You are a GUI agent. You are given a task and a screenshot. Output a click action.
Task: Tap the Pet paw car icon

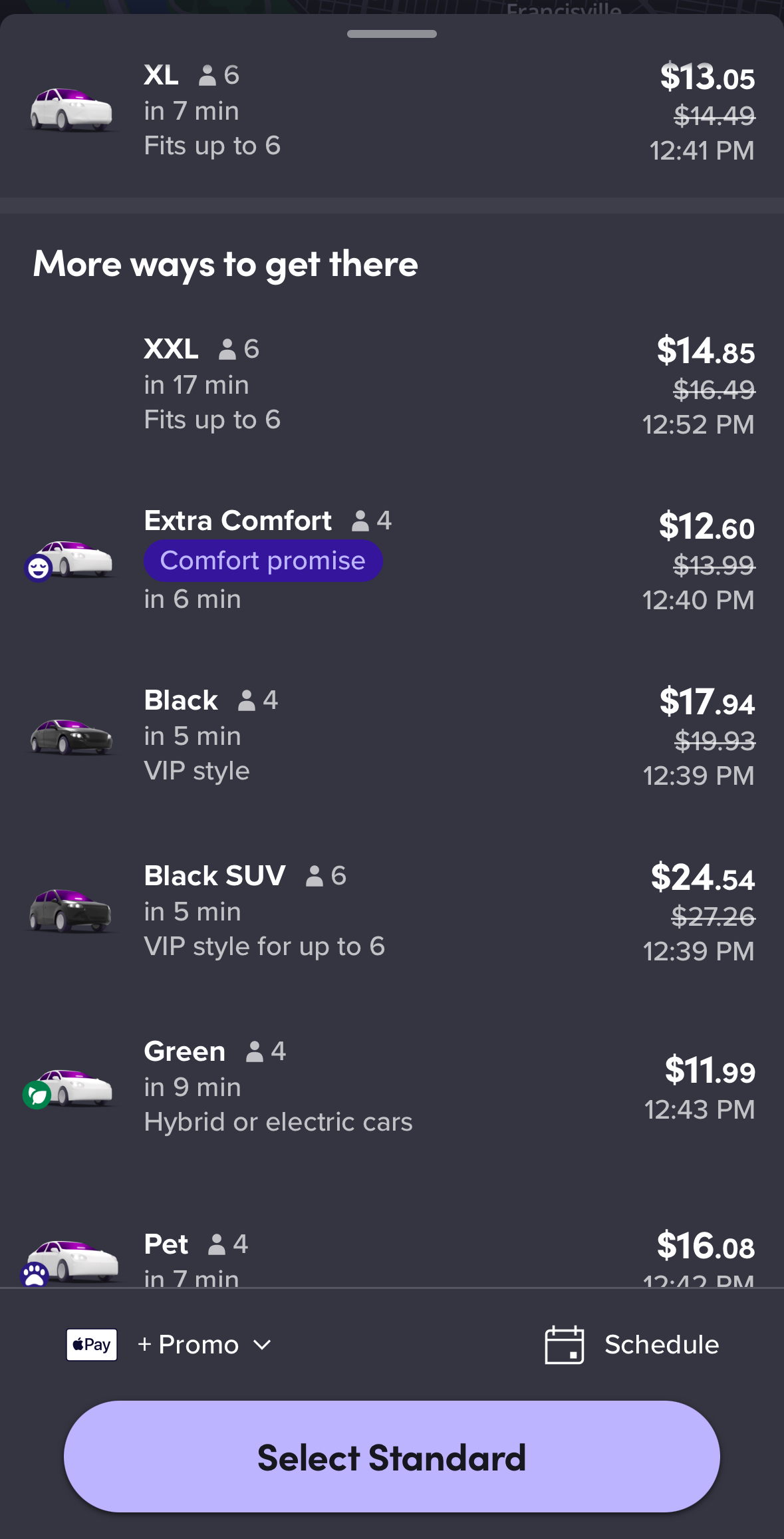pos(72,1261)
